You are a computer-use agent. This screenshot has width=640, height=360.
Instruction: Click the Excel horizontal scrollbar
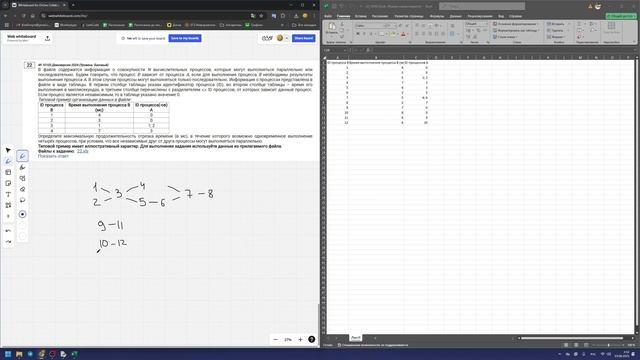(x=572, y=338)
